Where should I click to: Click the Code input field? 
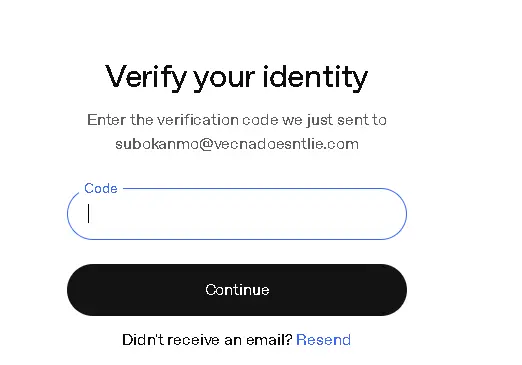pyautogui.click(x=237, y=214)
